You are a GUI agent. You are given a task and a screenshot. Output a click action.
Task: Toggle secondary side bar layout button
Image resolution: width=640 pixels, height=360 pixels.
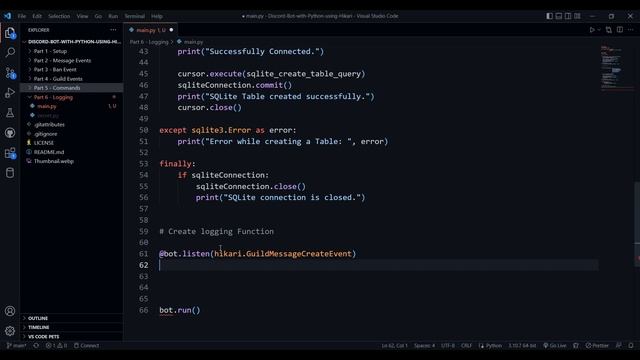click(x=568, y=16)
